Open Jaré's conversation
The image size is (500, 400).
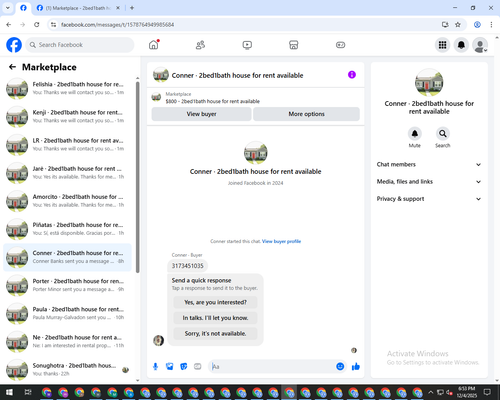(67, 173)
